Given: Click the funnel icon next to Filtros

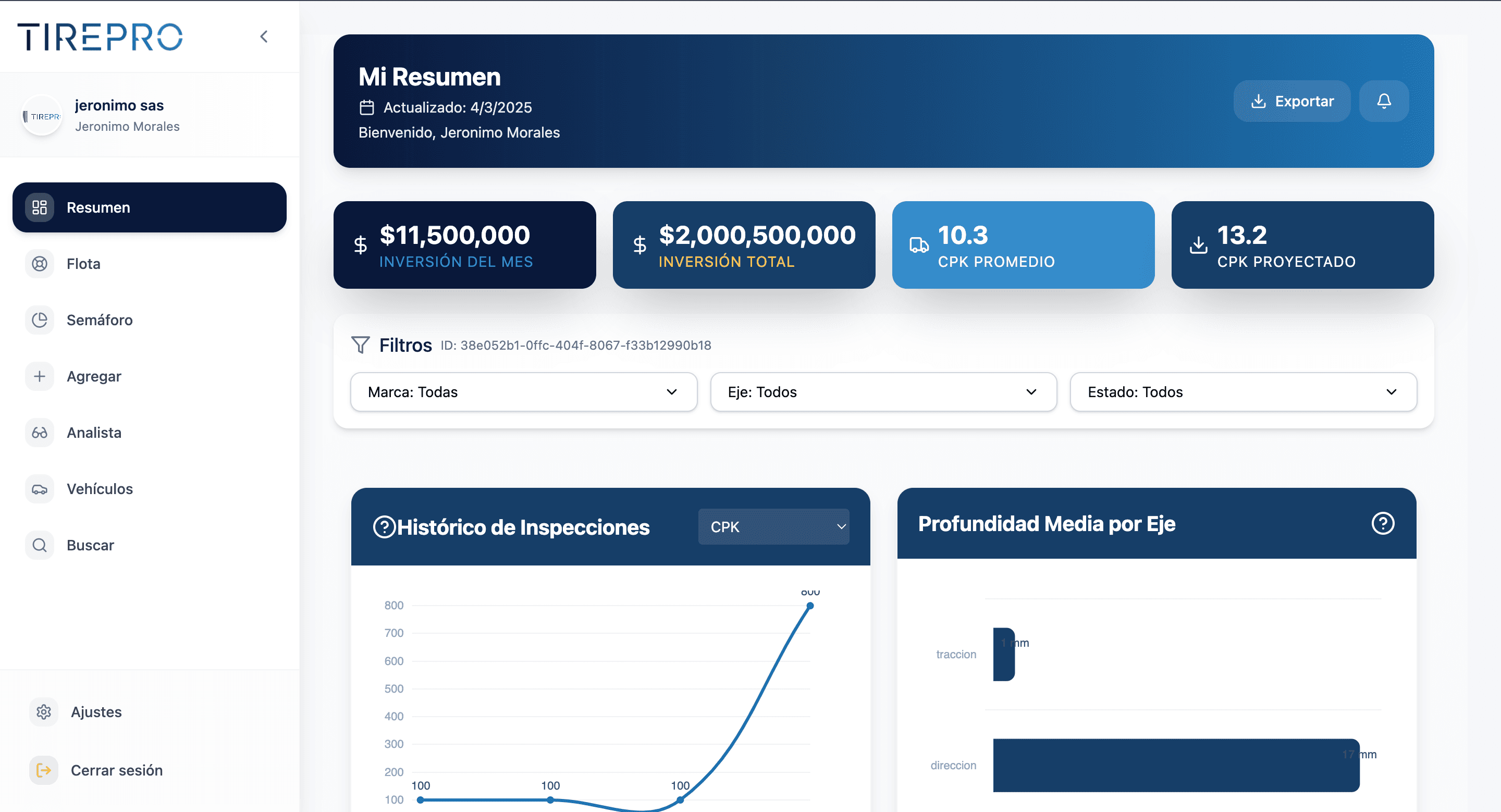Looking at the screenshot, I should coord(361,345).
